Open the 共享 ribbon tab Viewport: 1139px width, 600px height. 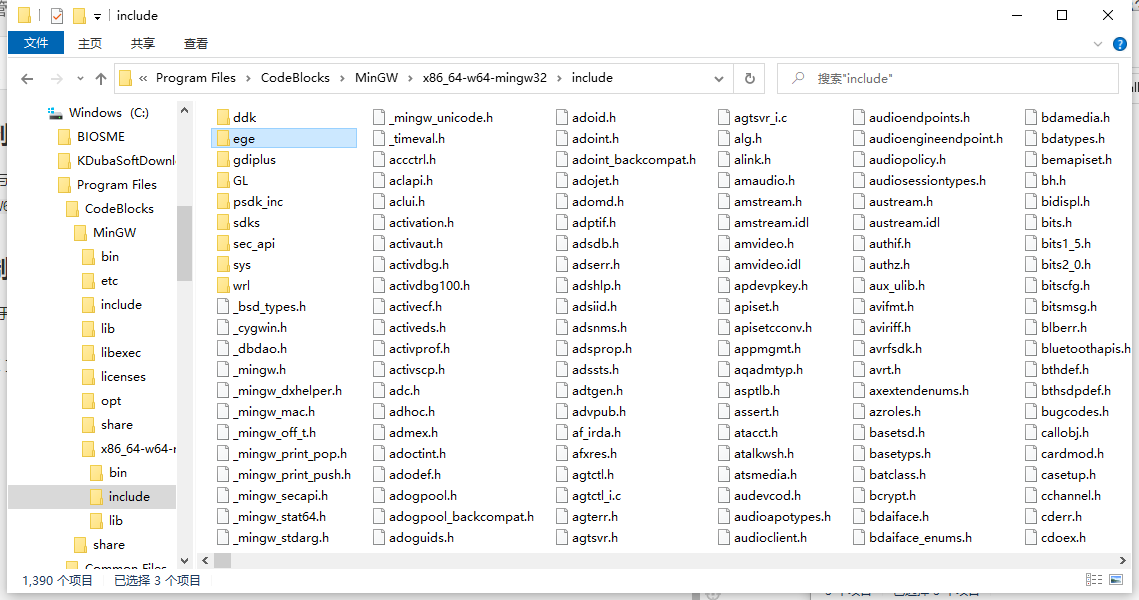coord(143,44)
